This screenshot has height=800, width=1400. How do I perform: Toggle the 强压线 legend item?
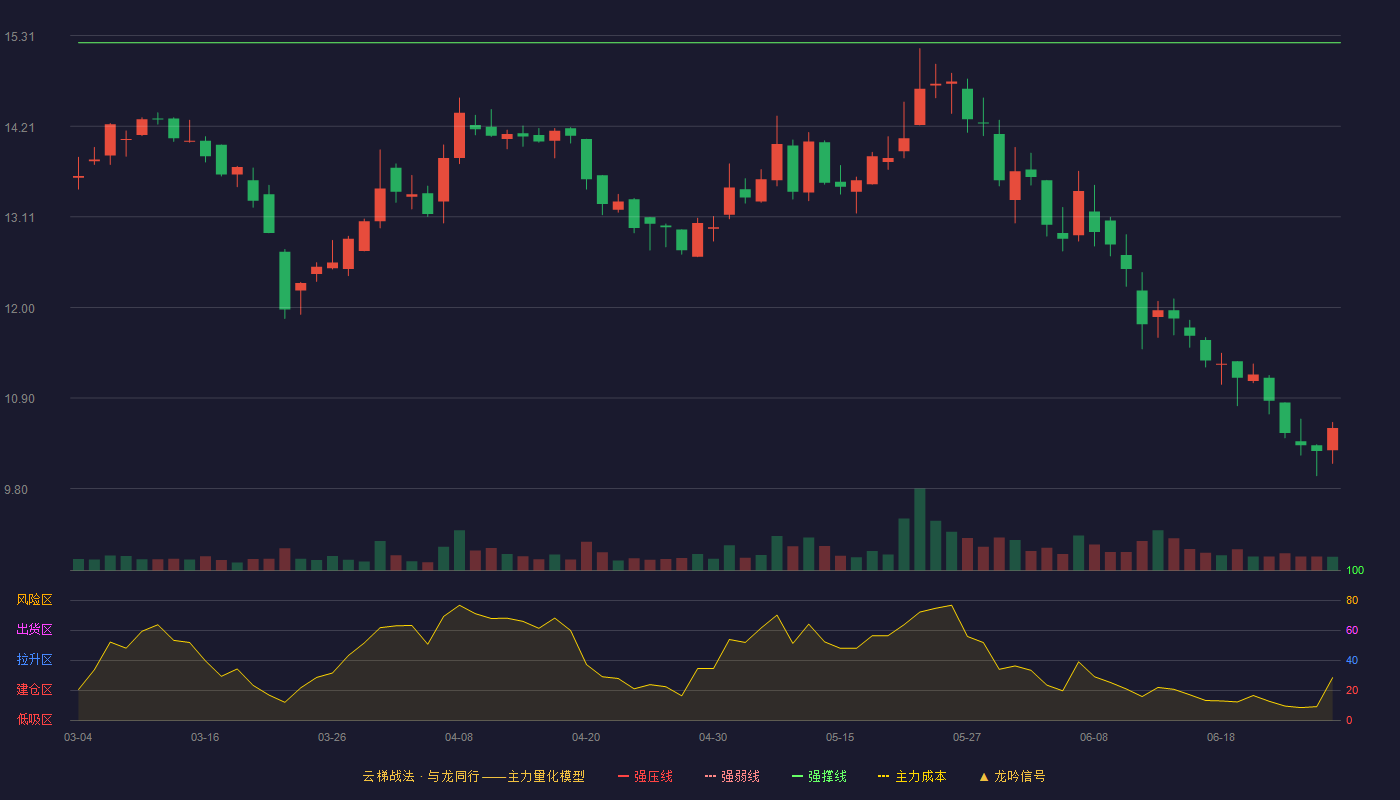click(645, 776)
